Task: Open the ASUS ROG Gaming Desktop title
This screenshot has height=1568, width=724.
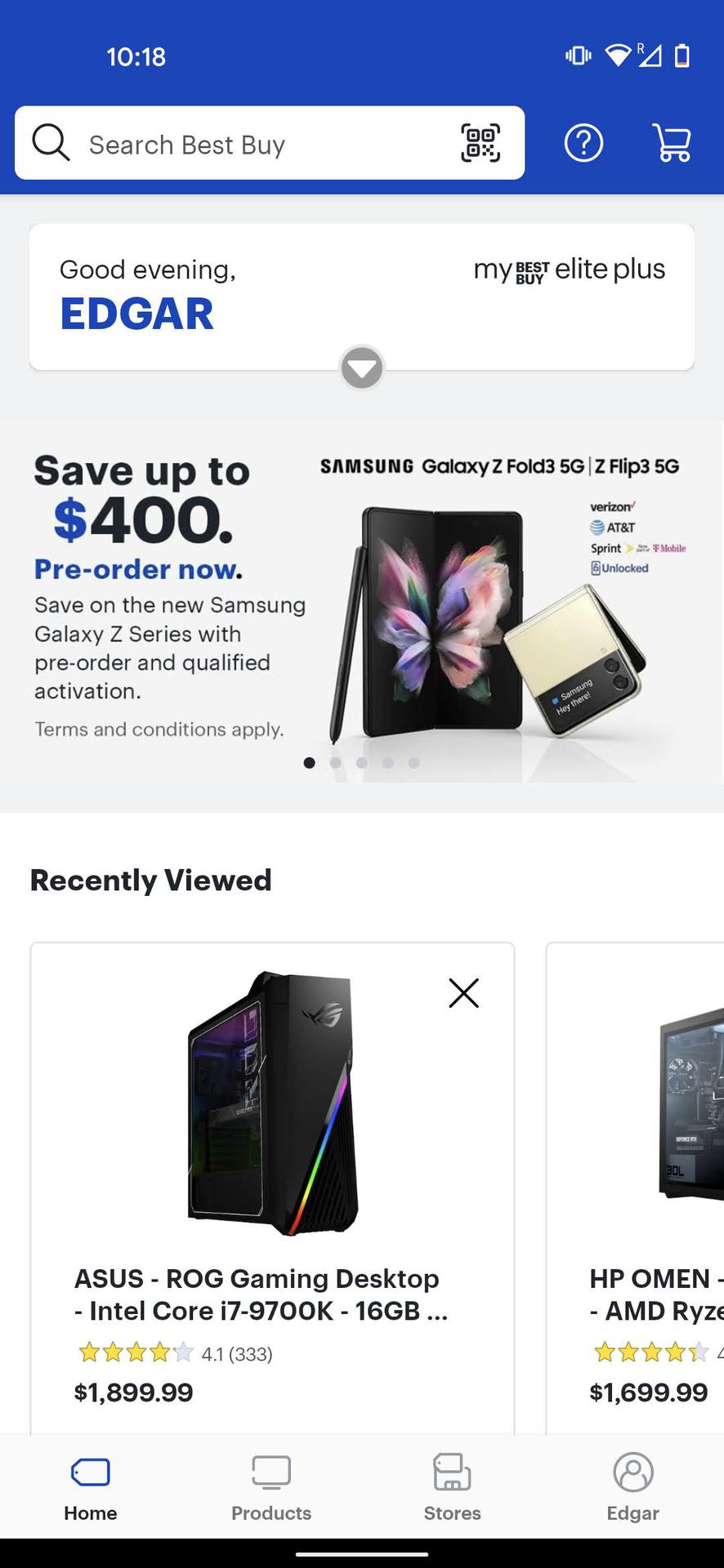Action: [261, 1294]
